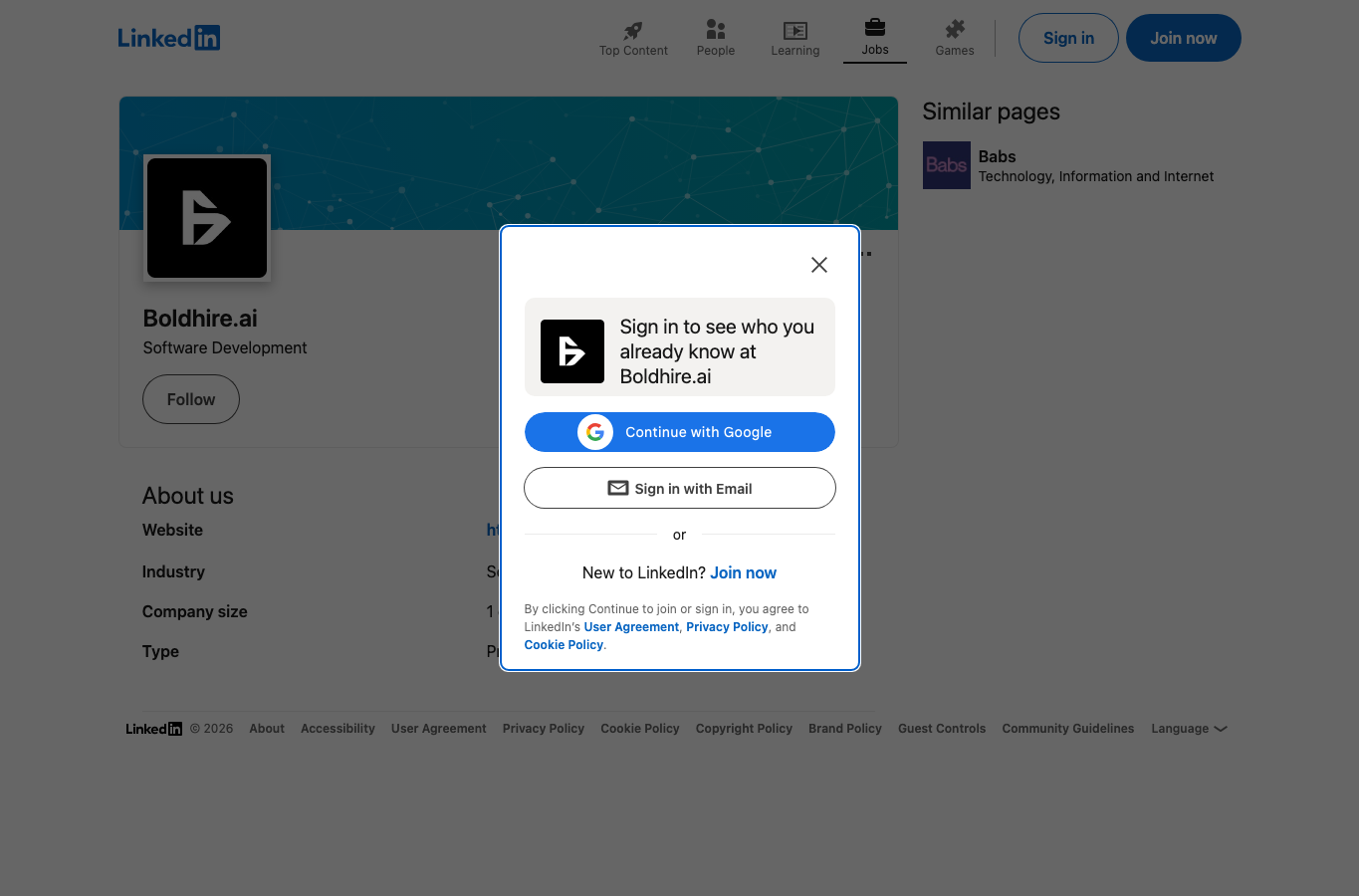Click the Join now header button

click(x=1184, y=38)
